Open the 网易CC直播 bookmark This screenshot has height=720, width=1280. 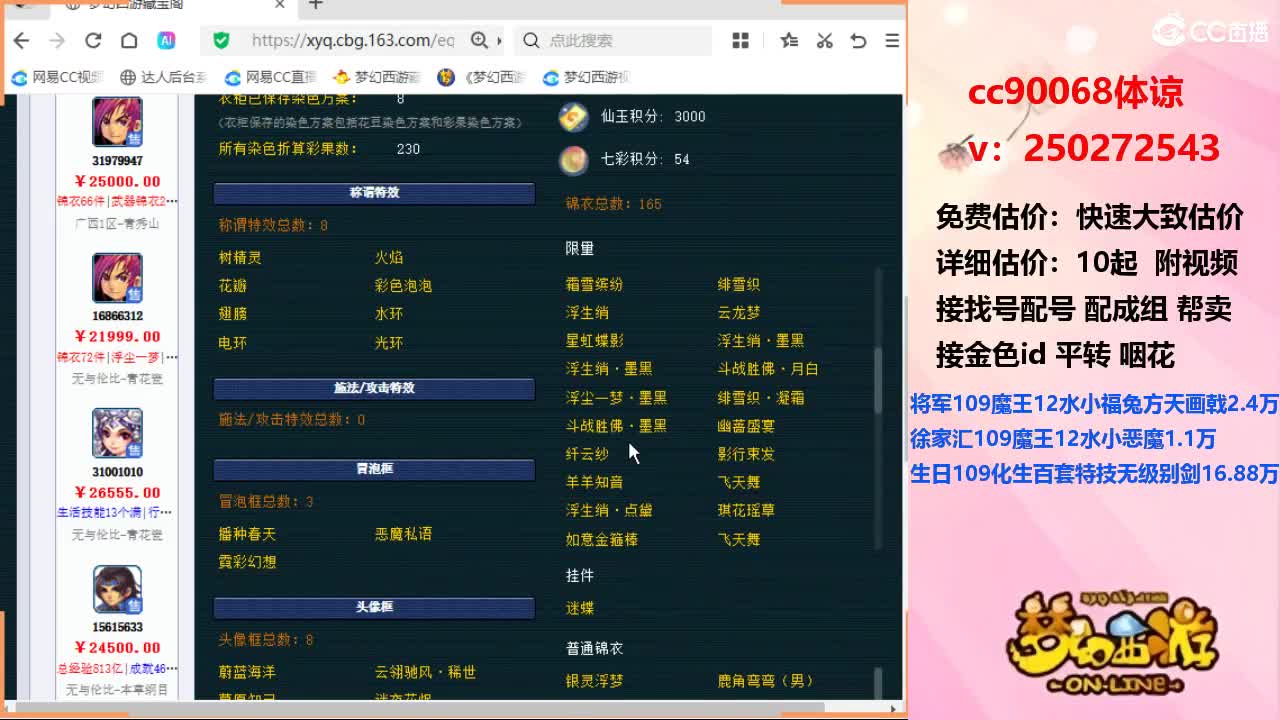pos(270,77)
